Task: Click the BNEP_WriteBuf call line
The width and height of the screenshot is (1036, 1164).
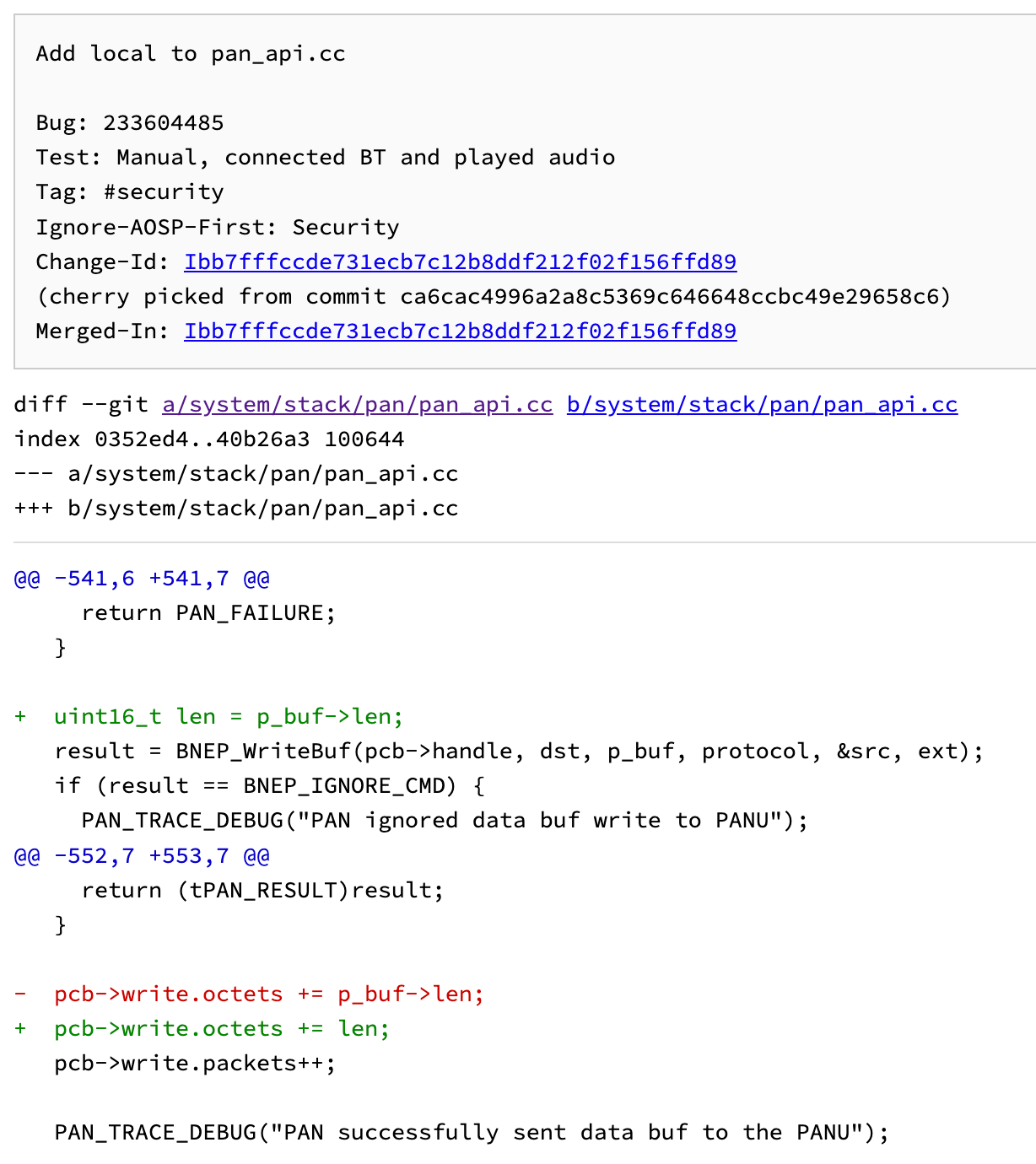Action: [519, 752]
